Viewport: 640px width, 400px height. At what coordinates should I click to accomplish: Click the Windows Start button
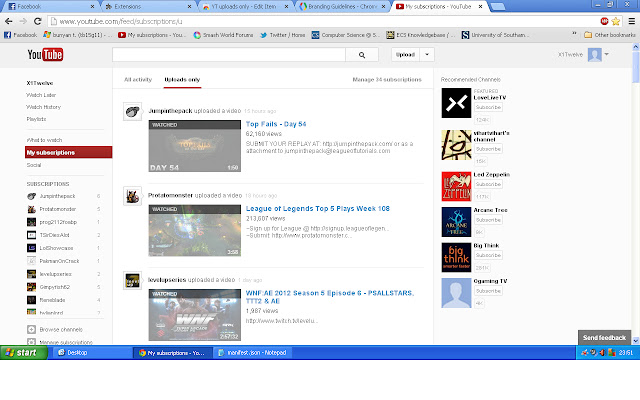[22, 353]
